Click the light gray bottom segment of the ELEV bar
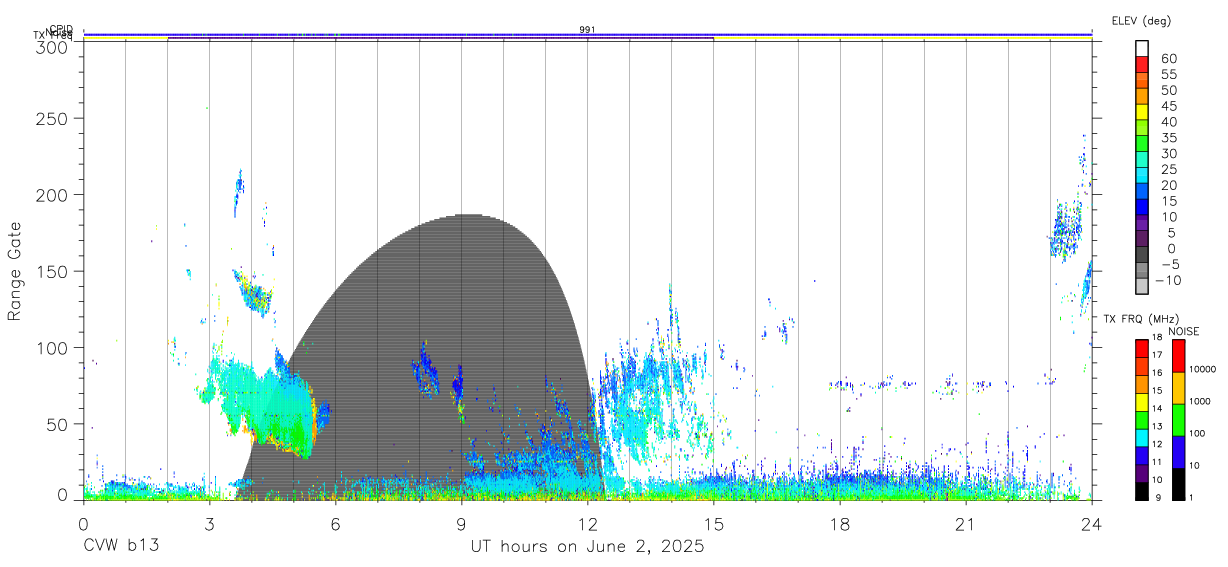 pyautogui.click(x=1142, y=285)
